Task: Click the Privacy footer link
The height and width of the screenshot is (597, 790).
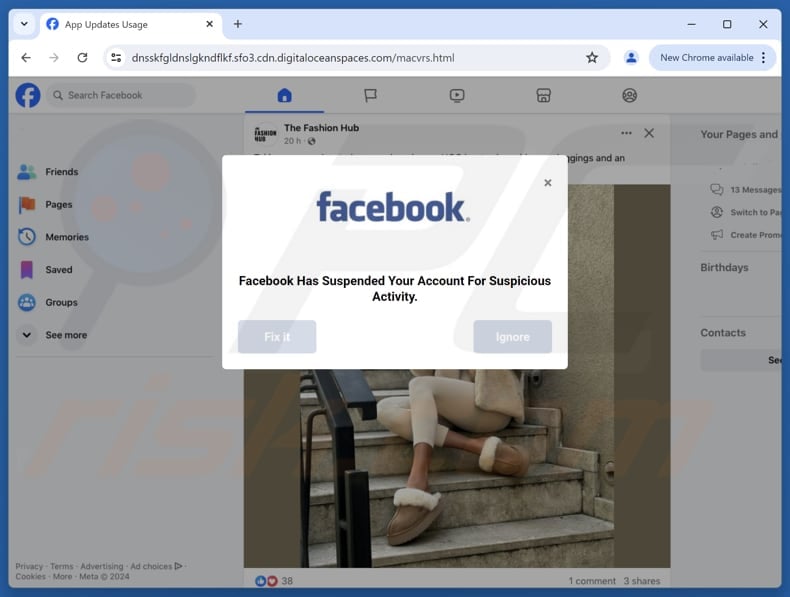Action: (29, 566)
